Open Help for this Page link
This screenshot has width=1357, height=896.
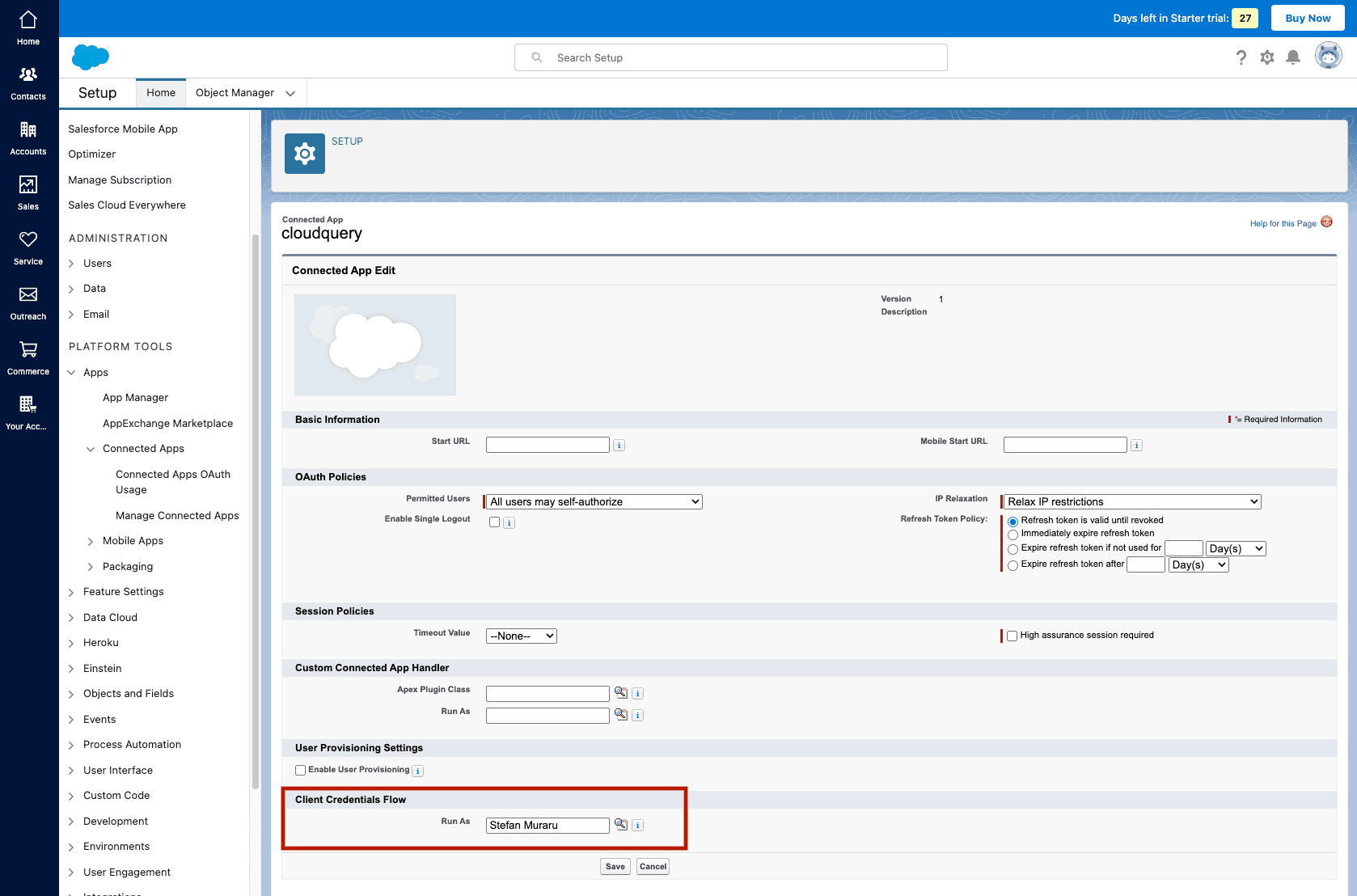point(1283,224)
